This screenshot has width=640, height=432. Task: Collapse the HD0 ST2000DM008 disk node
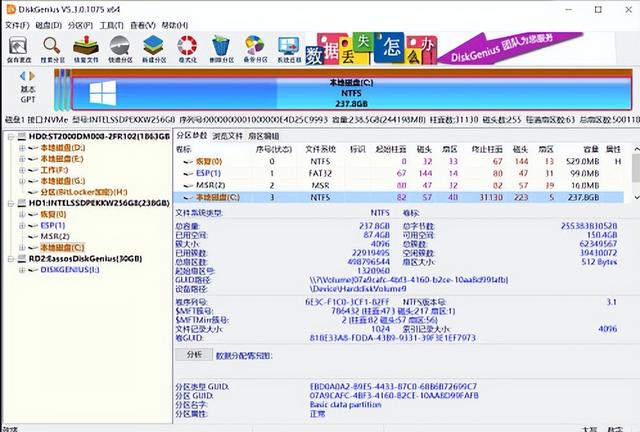click(11, 136)
